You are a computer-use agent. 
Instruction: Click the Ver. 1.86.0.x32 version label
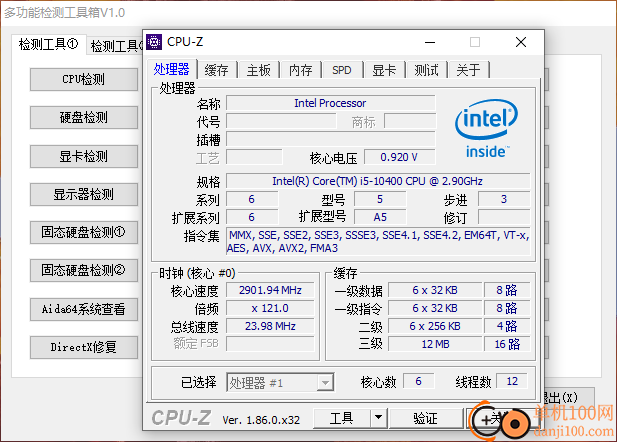pyautogui.click(x=261, y=420)
